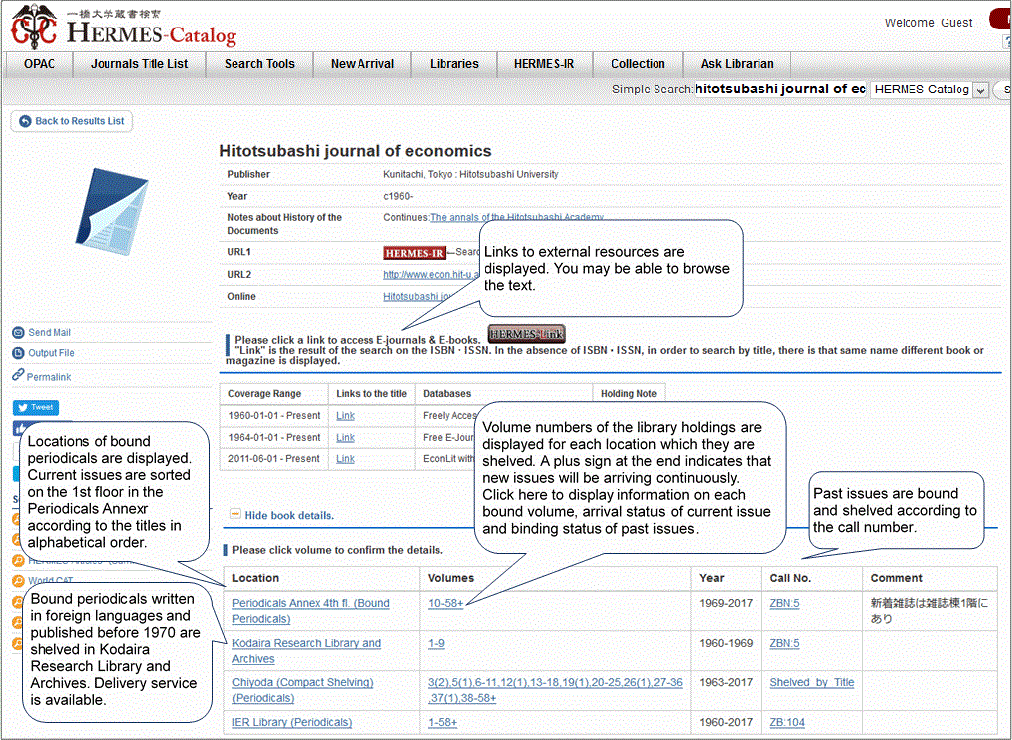This screenshot has height=740, width=1012.
Task: Open the HERMES-IR tab
Action: [x=544, y=64]
